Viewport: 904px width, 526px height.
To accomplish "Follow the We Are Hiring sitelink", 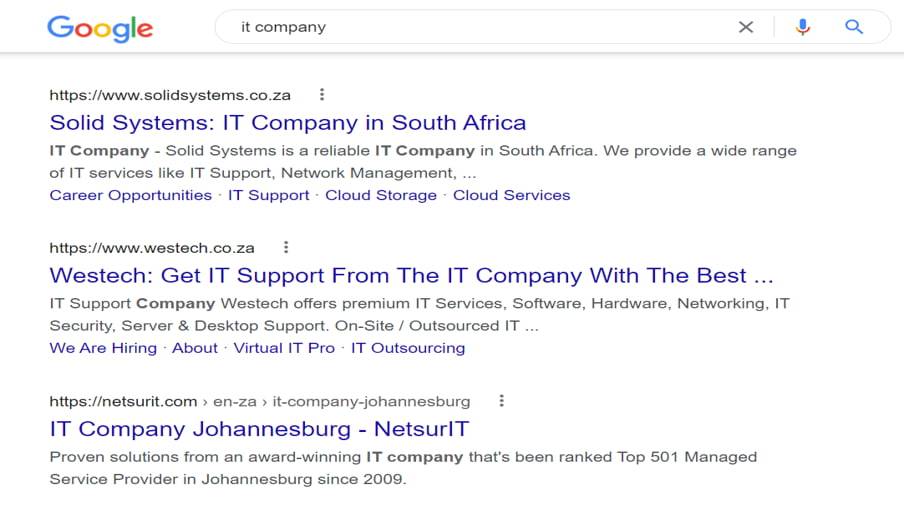I will pos(103,348).
